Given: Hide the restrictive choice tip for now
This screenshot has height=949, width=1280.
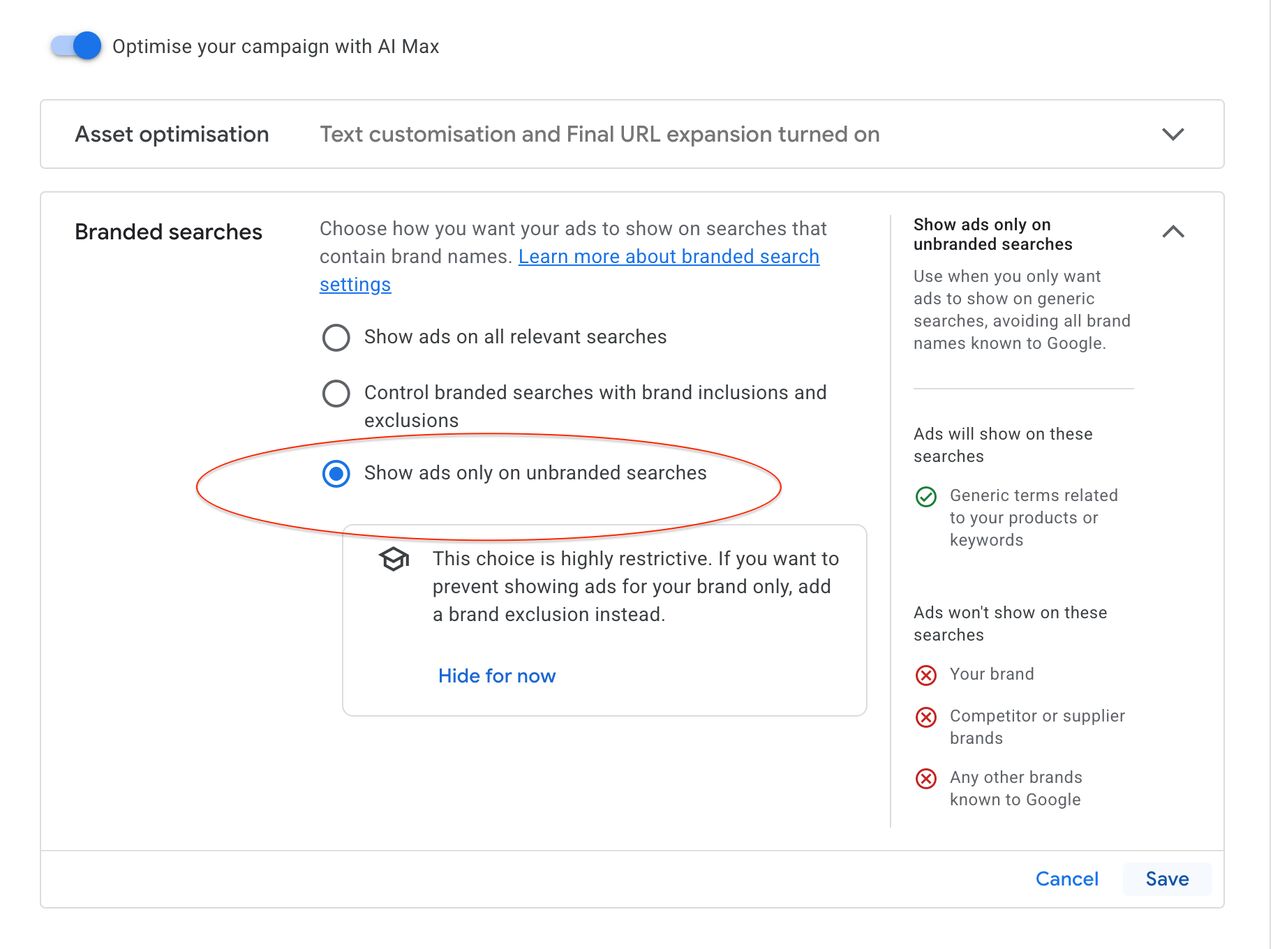Looking at the screenshot, I should (x=497, y=676).
